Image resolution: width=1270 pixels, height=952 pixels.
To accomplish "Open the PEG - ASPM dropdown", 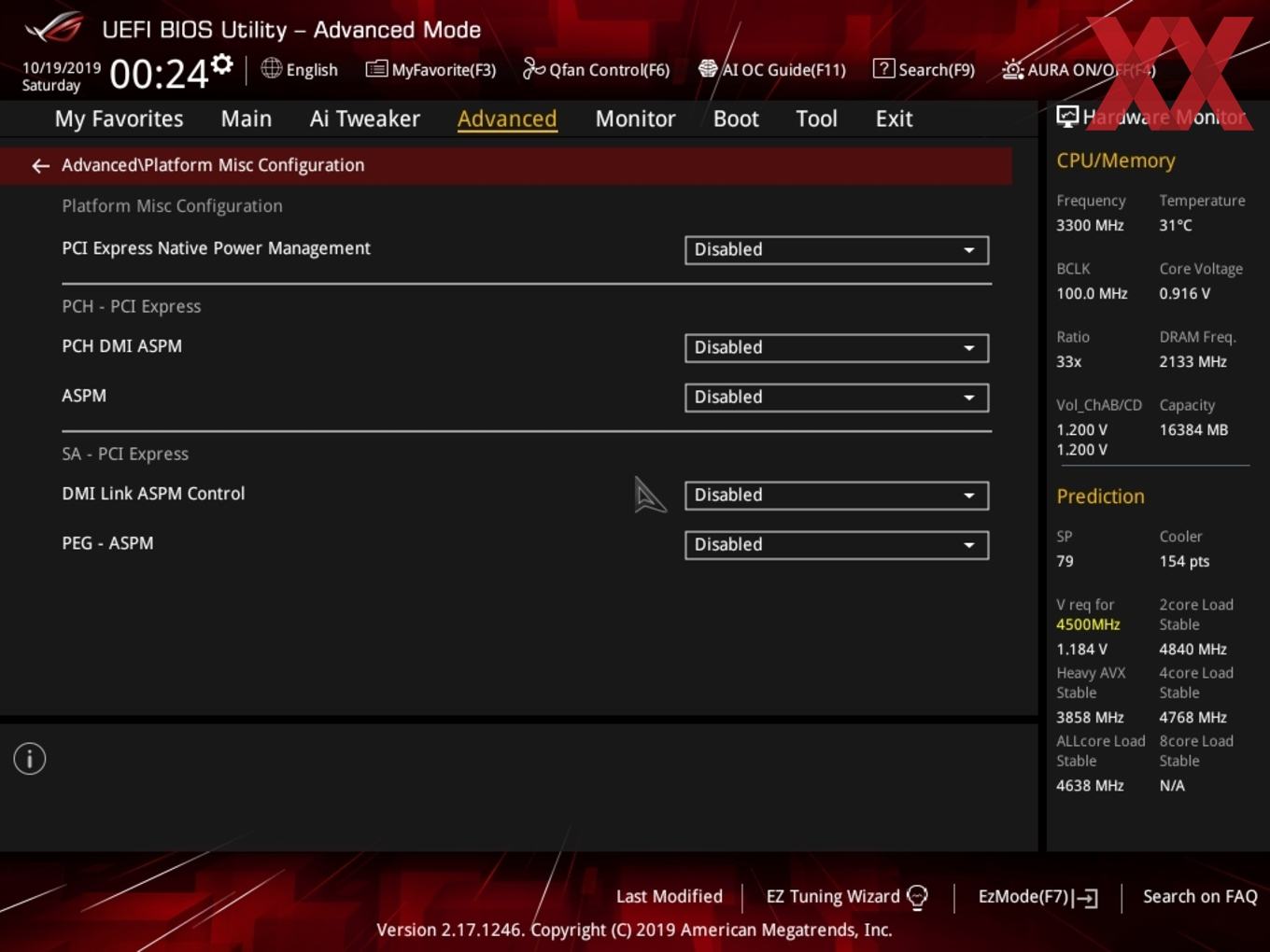I will [837, 545].
